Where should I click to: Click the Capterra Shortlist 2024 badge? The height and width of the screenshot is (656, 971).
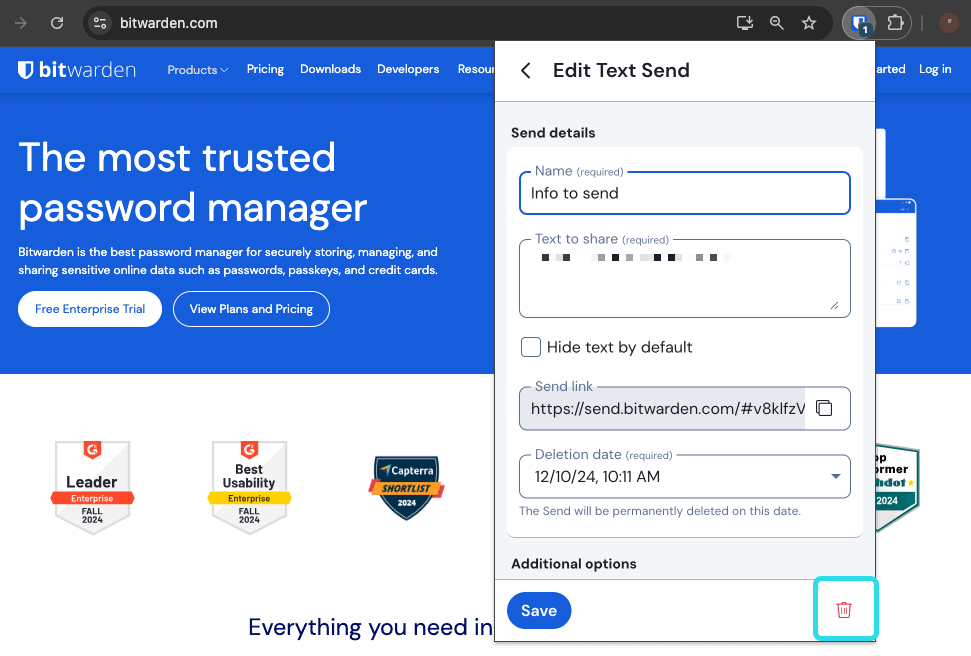click(406, 488)
